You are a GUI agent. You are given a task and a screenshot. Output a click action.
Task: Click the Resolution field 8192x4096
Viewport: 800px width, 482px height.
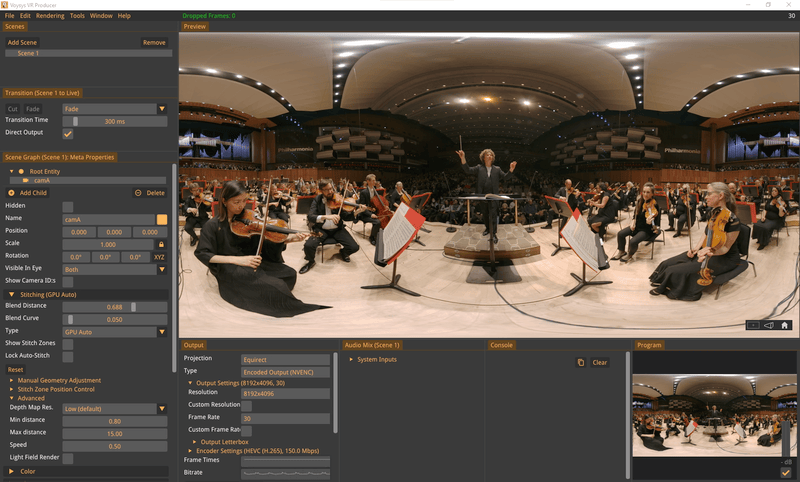(285, 394)
